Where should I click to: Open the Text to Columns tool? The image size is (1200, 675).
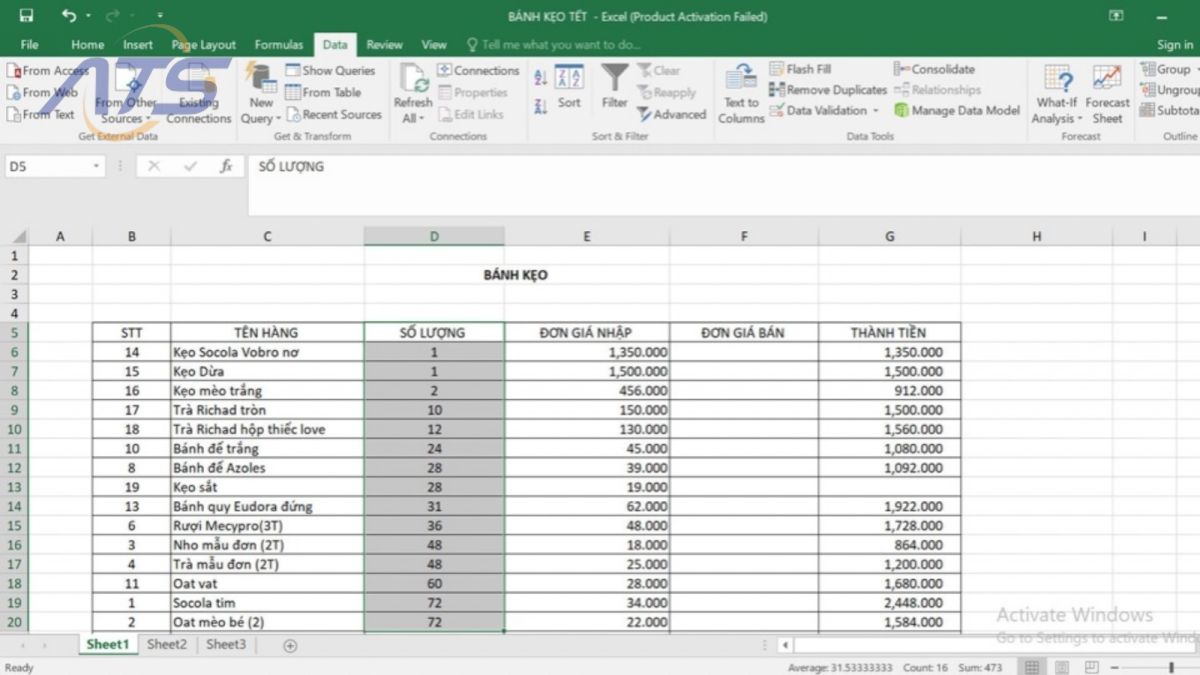(x=740, y=92)
